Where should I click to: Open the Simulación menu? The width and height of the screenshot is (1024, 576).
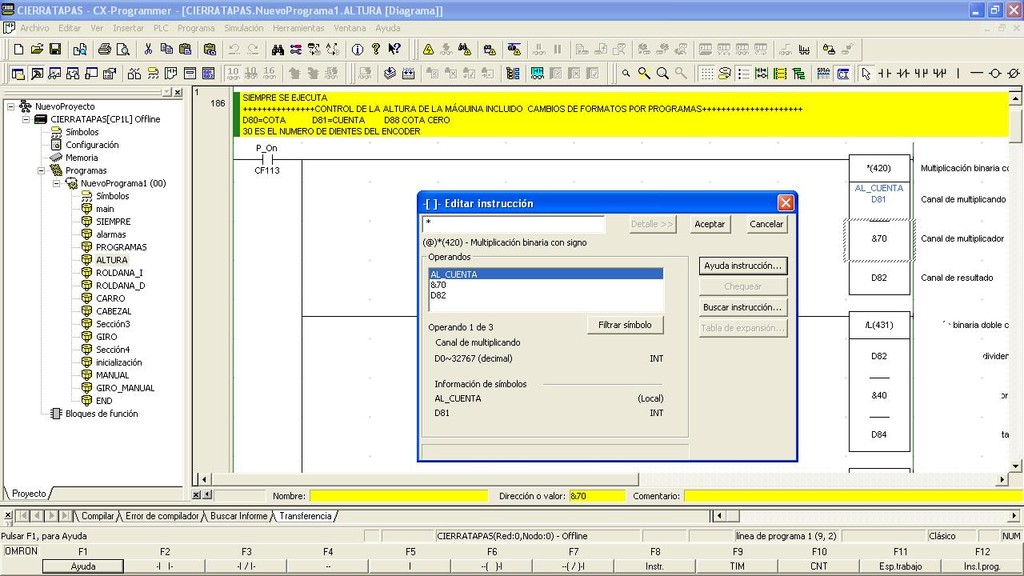244,28
